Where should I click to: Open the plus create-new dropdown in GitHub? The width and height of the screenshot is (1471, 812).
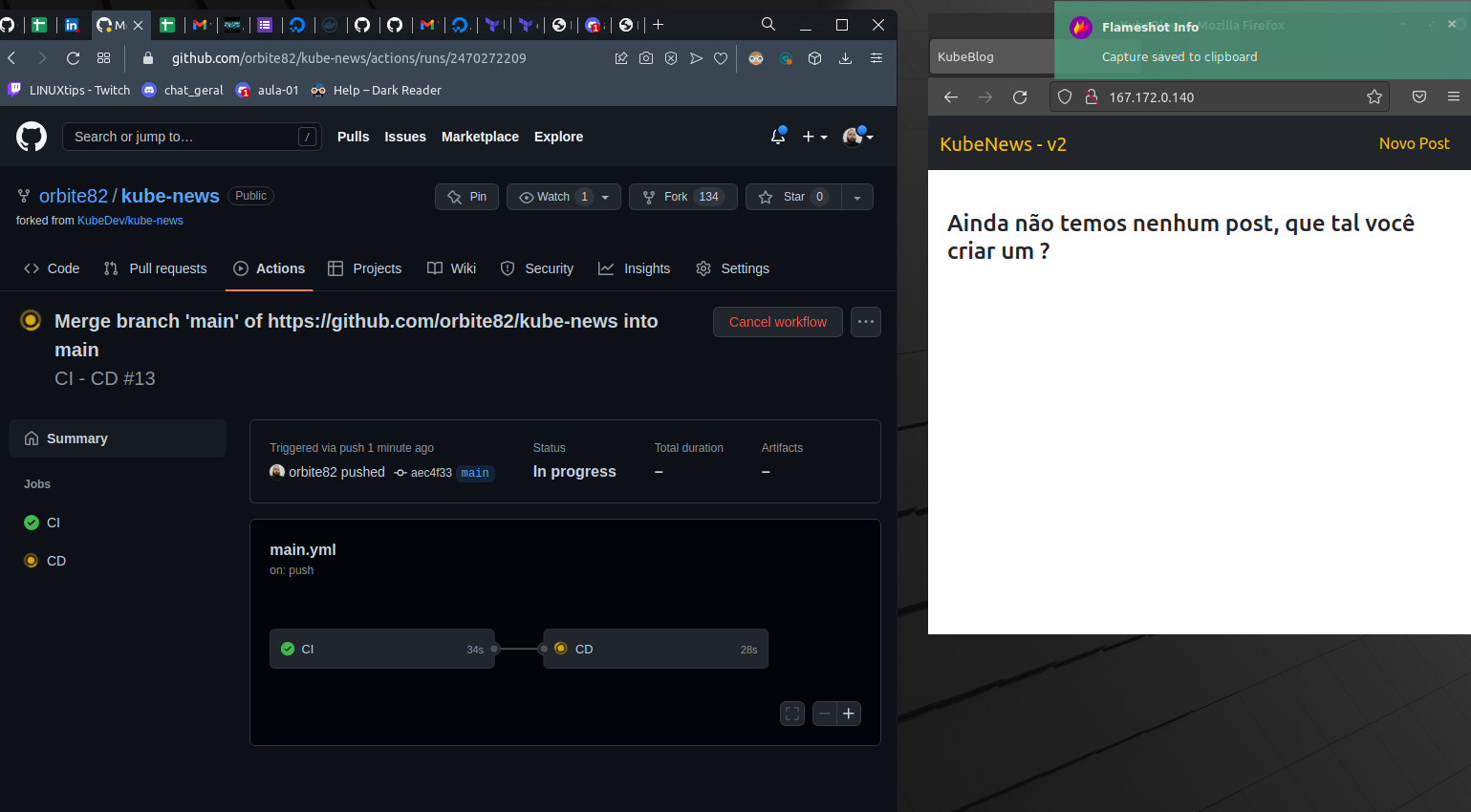pyautogui.click(x=814, y=137)
